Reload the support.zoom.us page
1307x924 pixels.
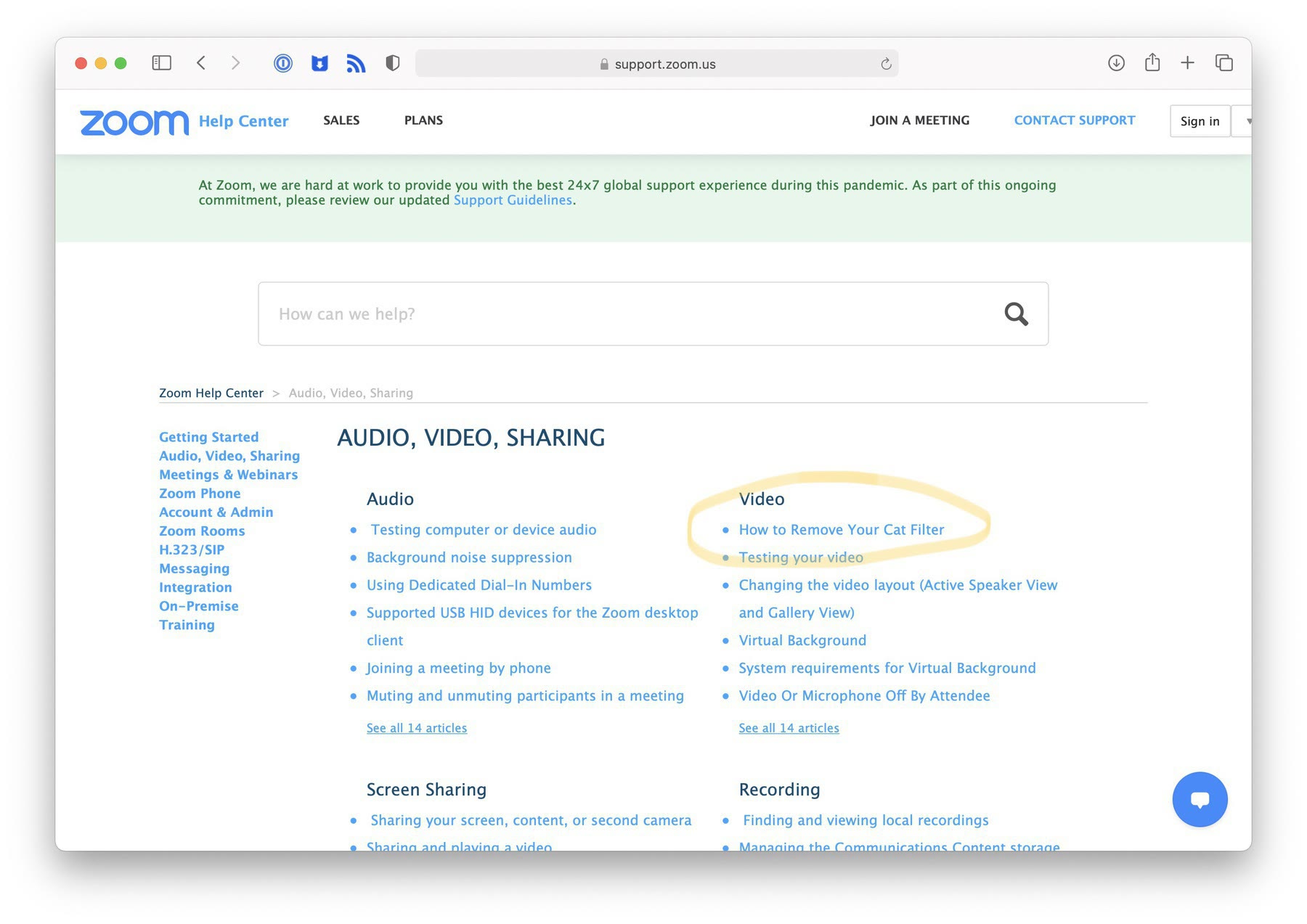coord(886,64)
